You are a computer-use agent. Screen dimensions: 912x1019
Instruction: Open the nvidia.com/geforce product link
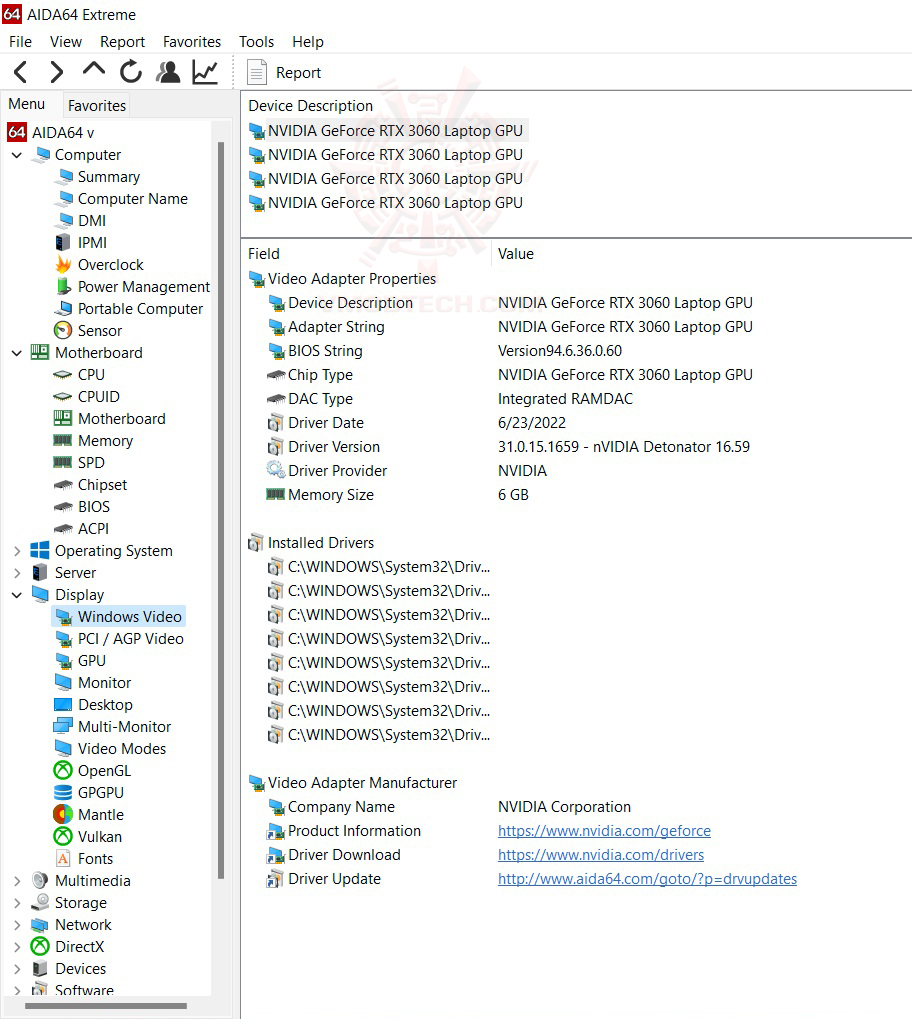coord(604,831)
